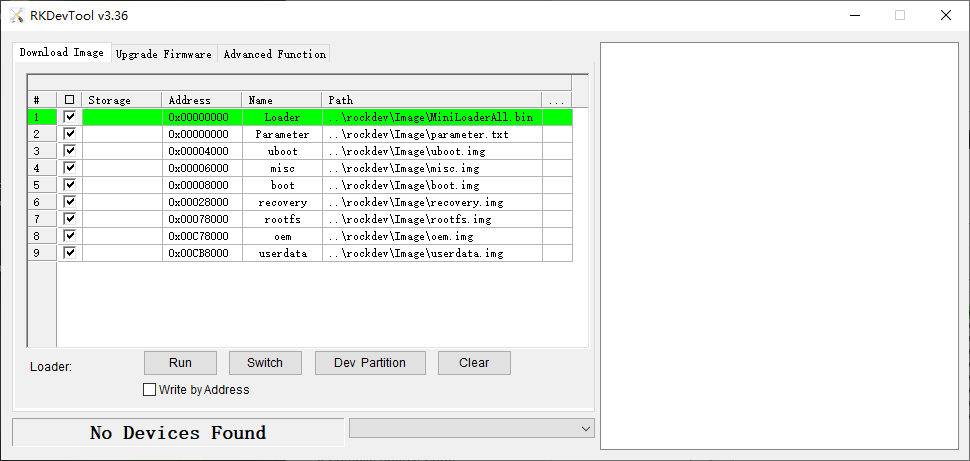Click address 0x00028000 cell

[202, 202]
